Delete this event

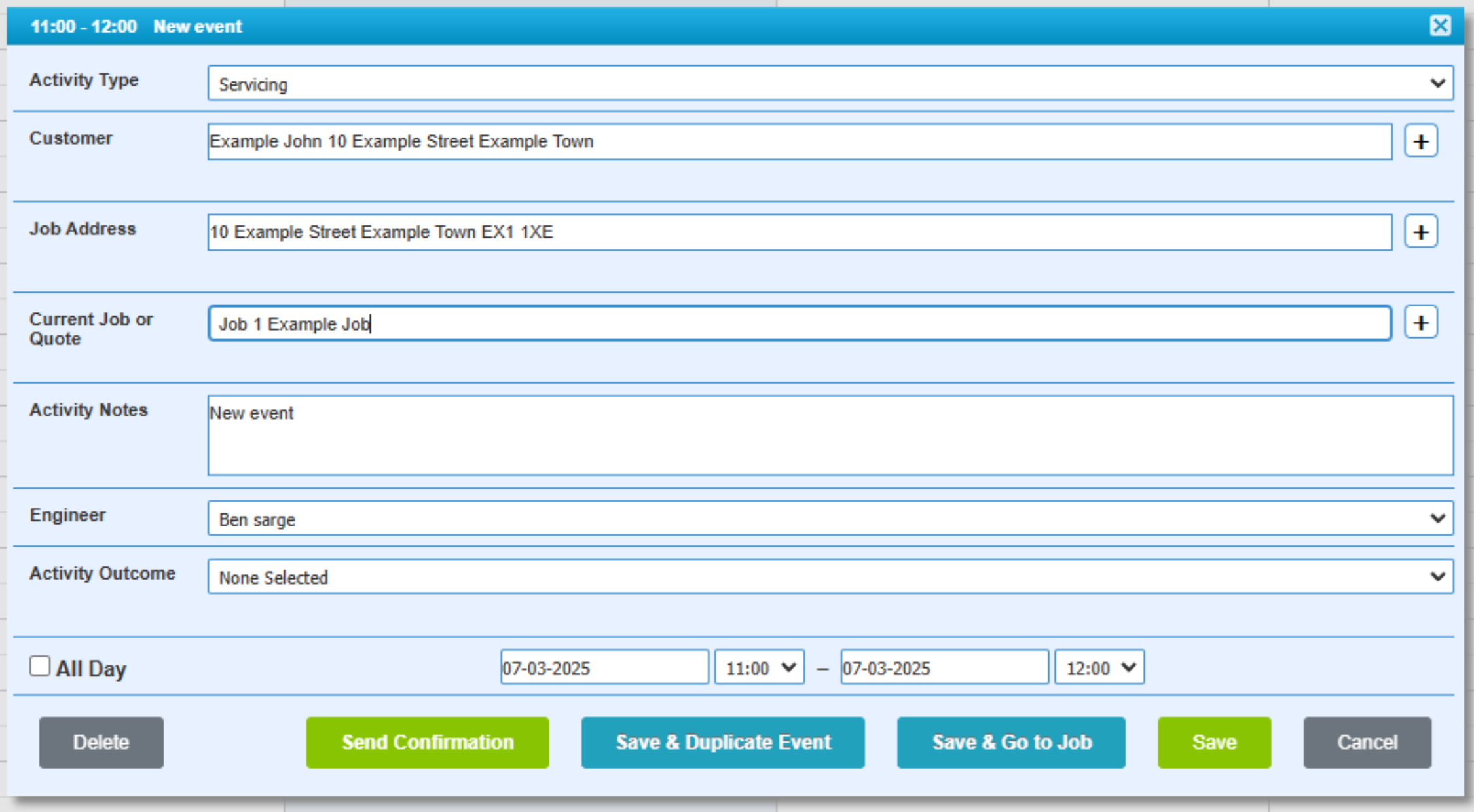[x=101, y=742]
